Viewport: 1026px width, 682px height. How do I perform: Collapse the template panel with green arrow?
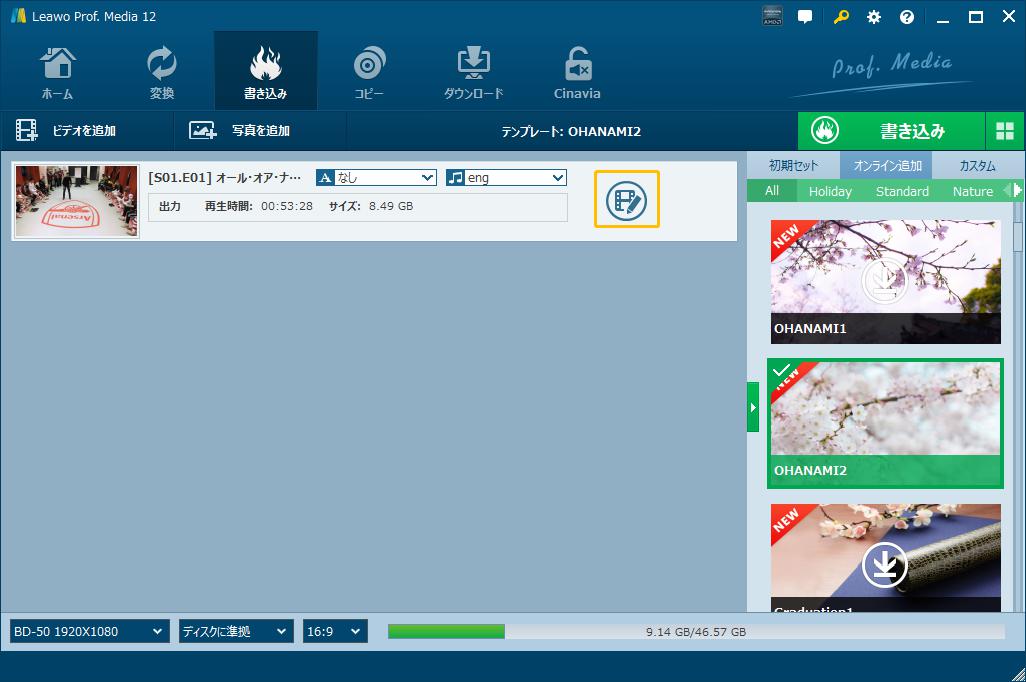click(752, 407)
